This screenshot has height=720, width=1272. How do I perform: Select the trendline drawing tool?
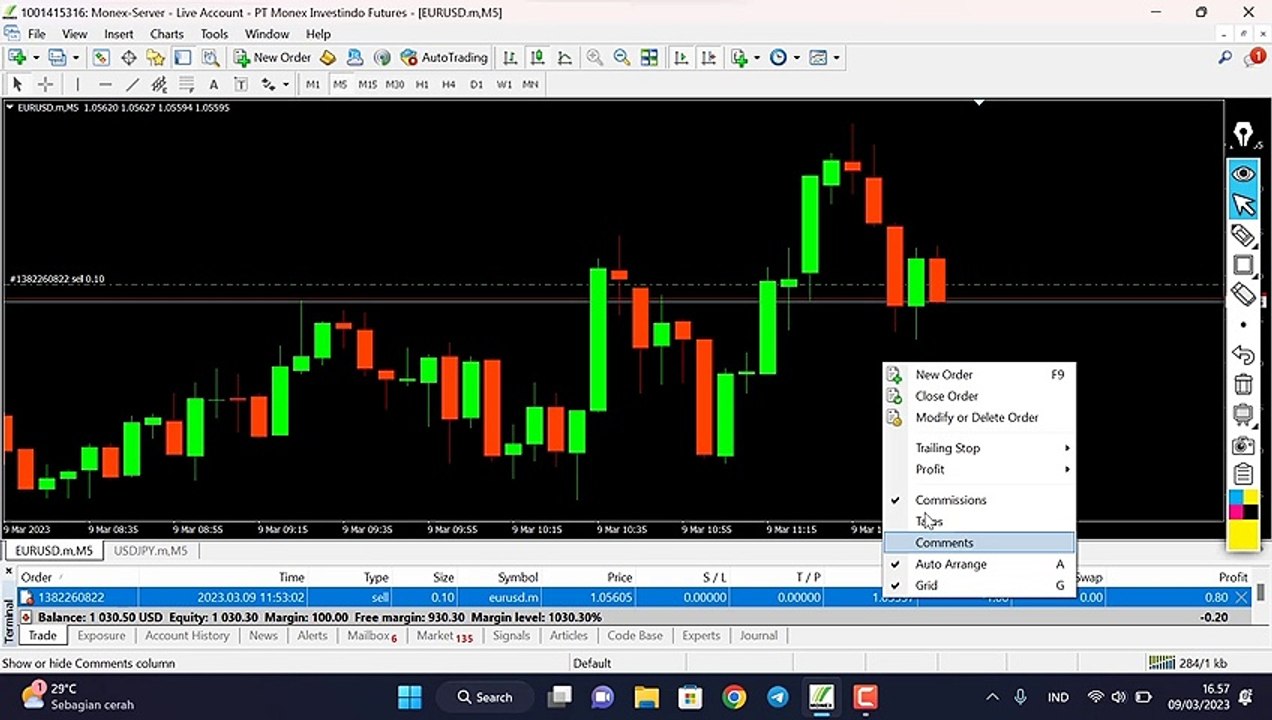132,85
